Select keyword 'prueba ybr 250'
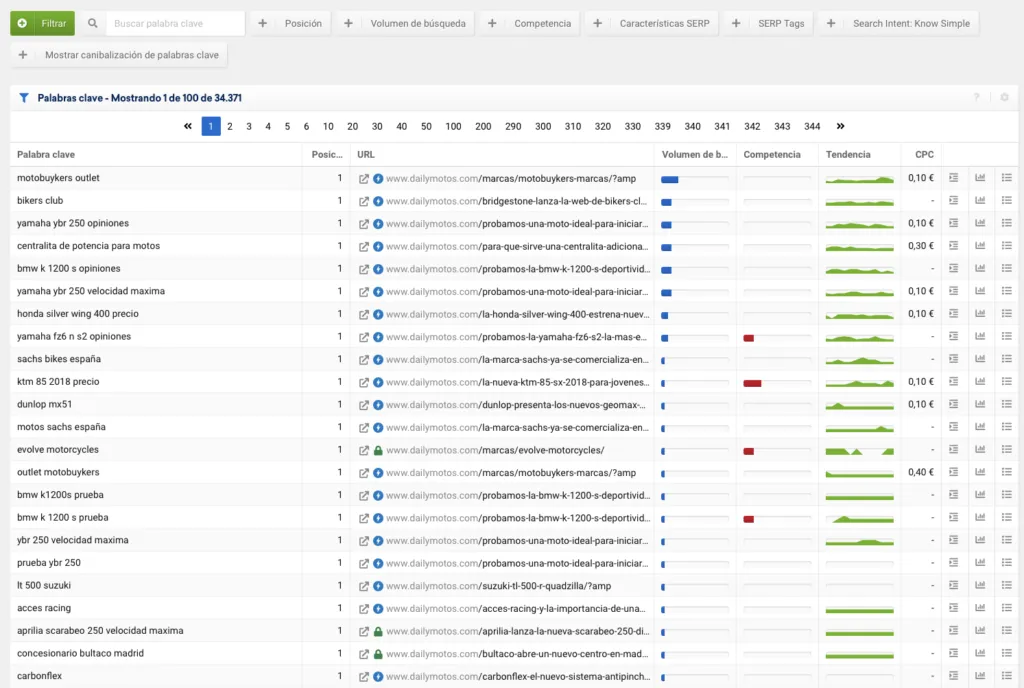Viewport: 1024px width, 688px height. coord(49,563)
